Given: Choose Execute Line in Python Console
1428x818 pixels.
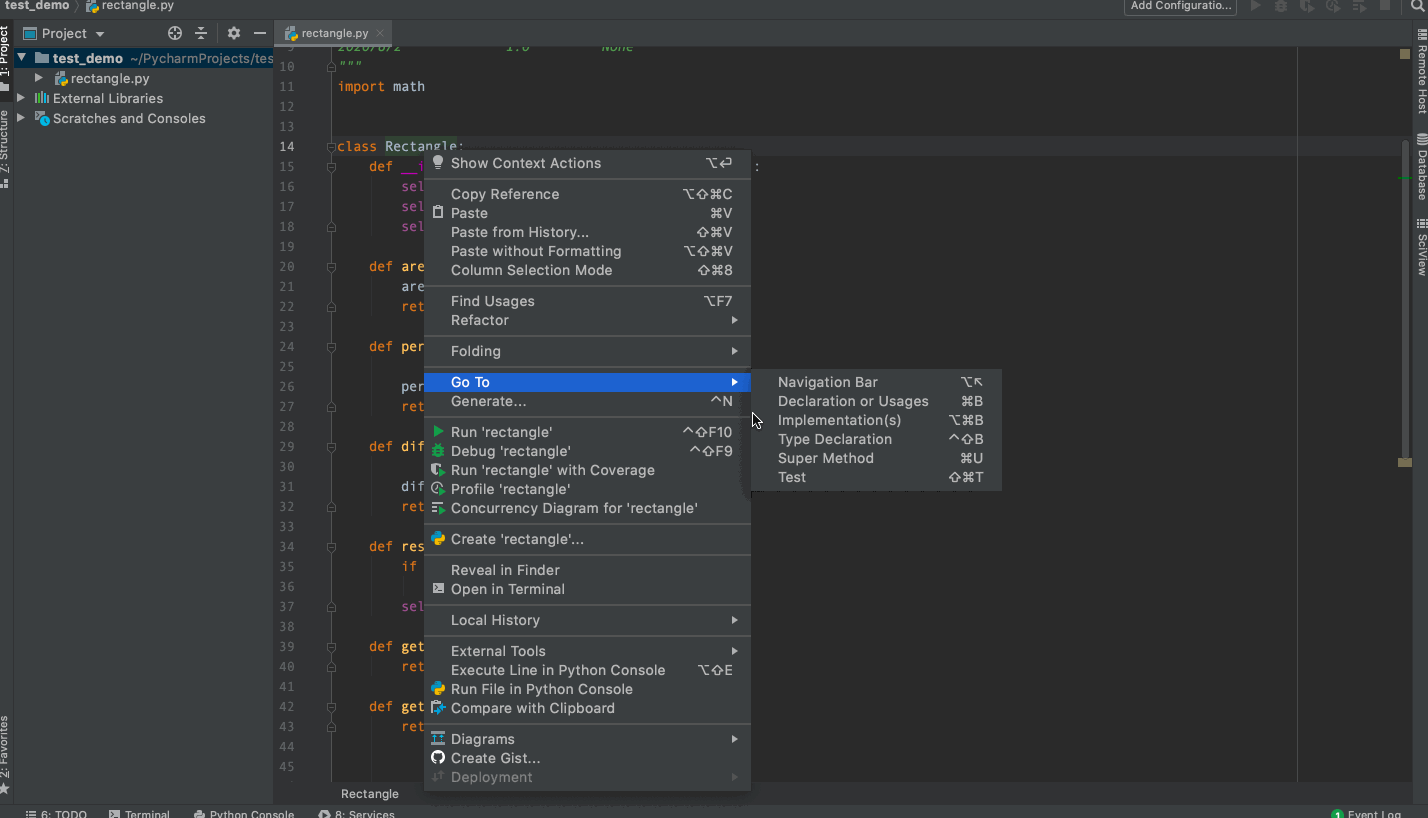Looking at the screenshot, I should pos(587,670).
